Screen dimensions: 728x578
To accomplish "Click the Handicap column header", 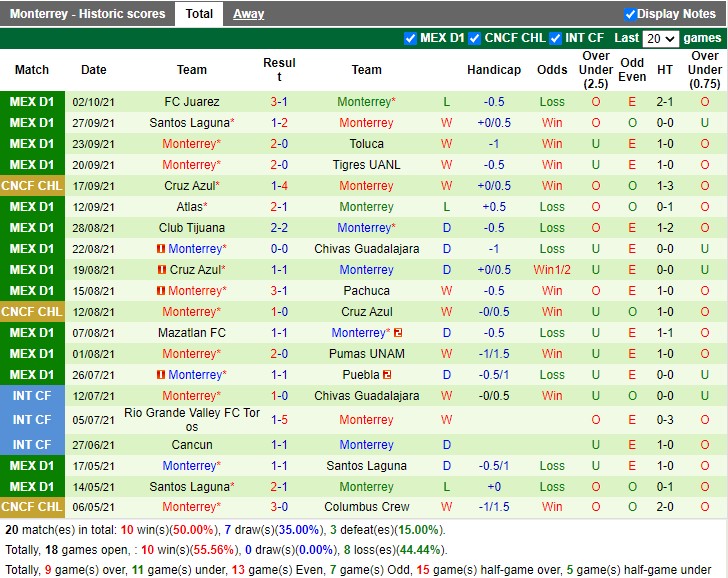I will click(494, 70).
